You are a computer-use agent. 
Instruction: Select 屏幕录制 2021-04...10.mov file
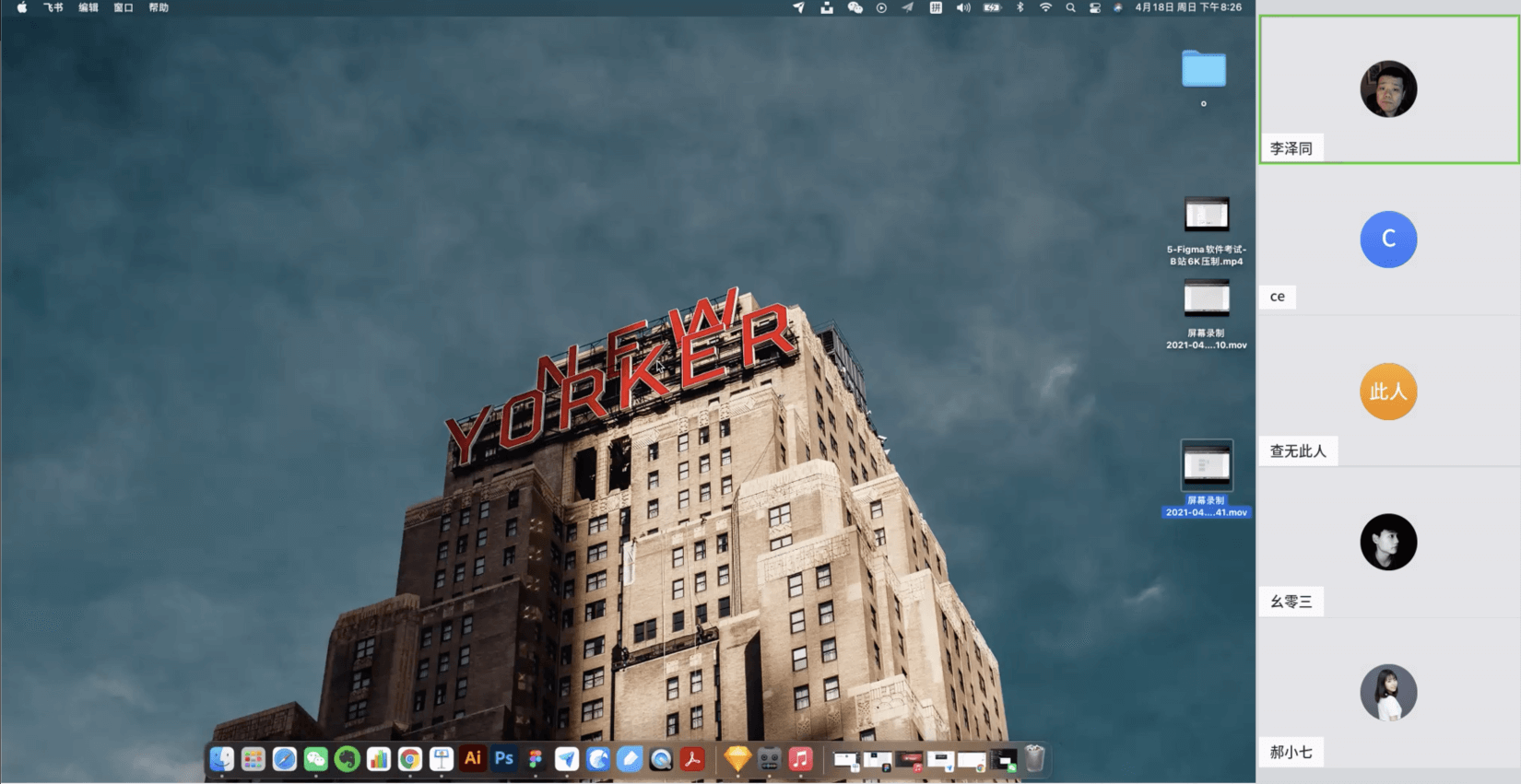click(x=1206, y=314)
